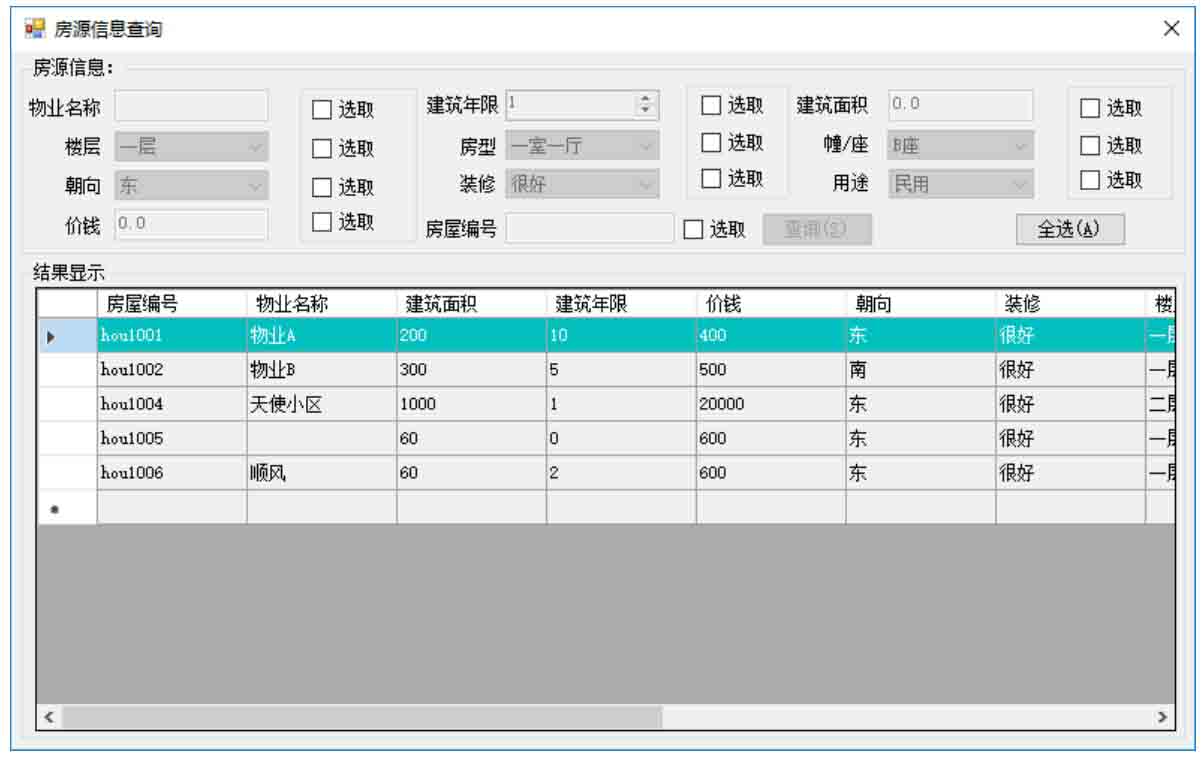The image size is (1202, 758).
Task: Click the horizontal scrollbar thumb
Action: pos(362,717)
